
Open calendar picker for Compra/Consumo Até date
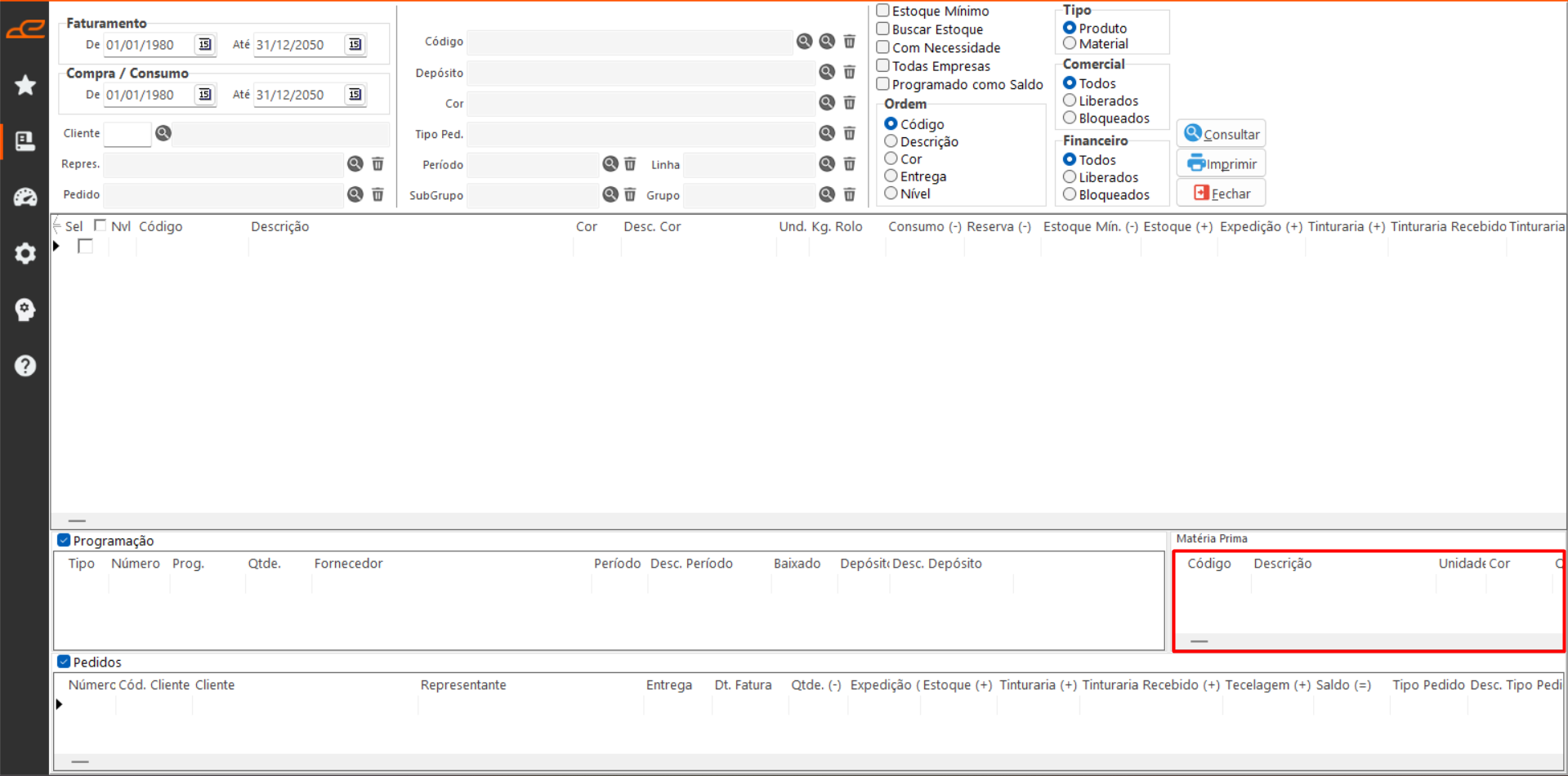coord(355,94)
